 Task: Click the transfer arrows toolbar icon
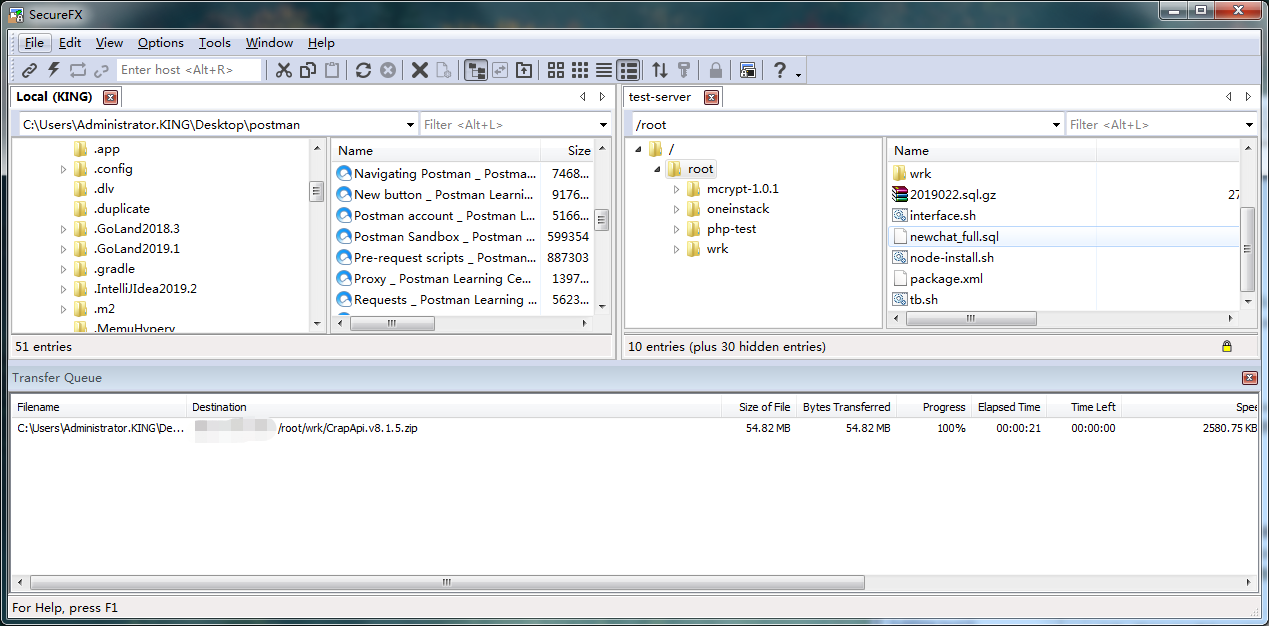pos(660,70)
